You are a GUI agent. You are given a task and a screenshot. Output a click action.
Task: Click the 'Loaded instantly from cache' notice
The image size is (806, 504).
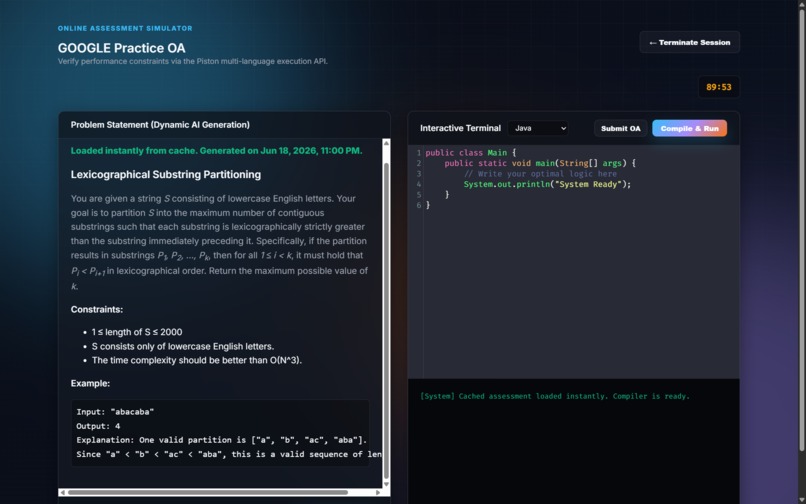tap(216, 151)
